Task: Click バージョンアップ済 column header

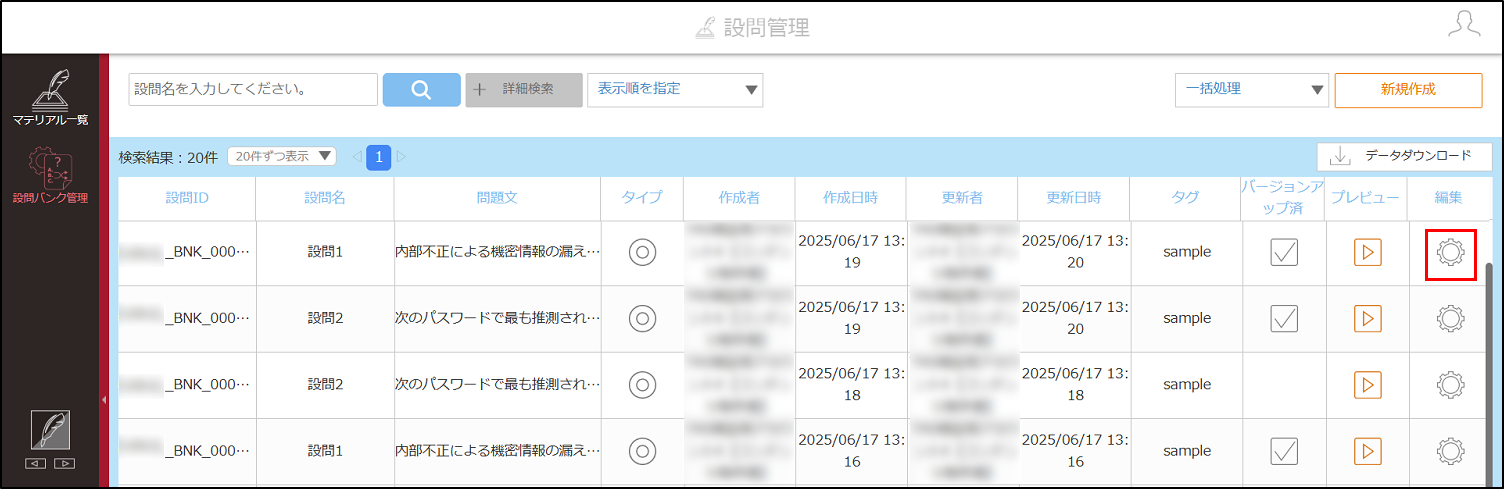Action: (x=1284, y=198)
